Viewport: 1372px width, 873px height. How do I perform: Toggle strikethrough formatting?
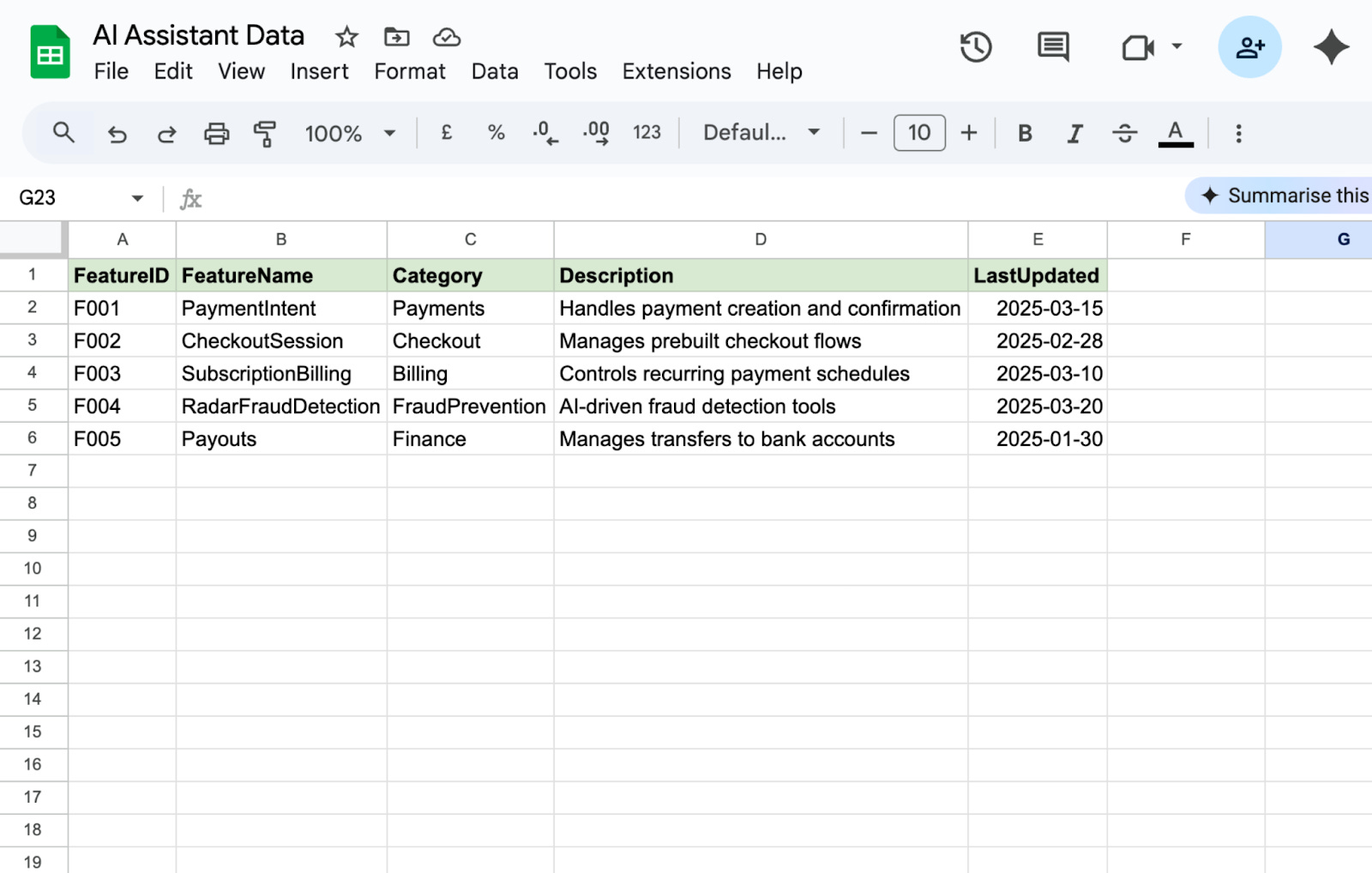[1125, 133]
